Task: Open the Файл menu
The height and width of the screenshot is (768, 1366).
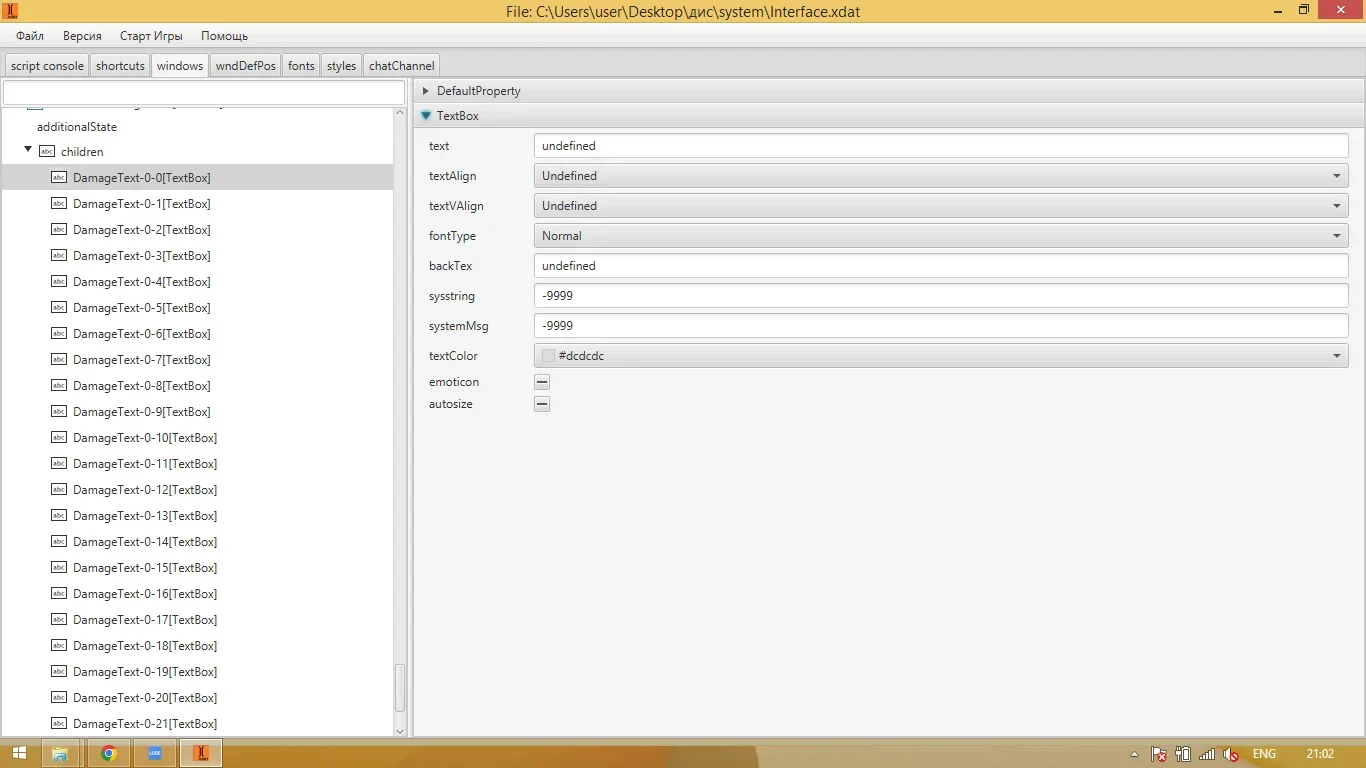Action: (30, 36)
